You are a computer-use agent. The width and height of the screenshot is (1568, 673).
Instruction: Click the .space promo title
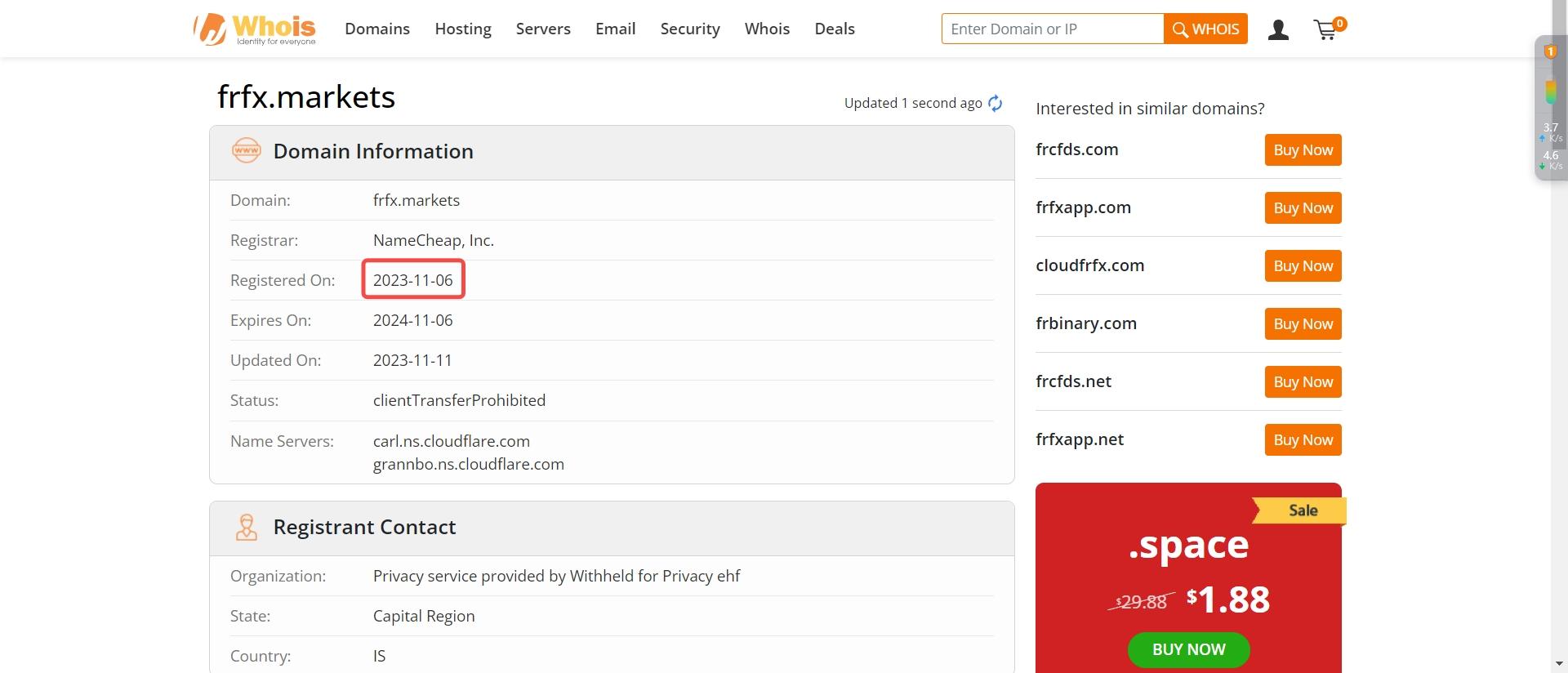pyautogui.click(x=1188, y=546)
